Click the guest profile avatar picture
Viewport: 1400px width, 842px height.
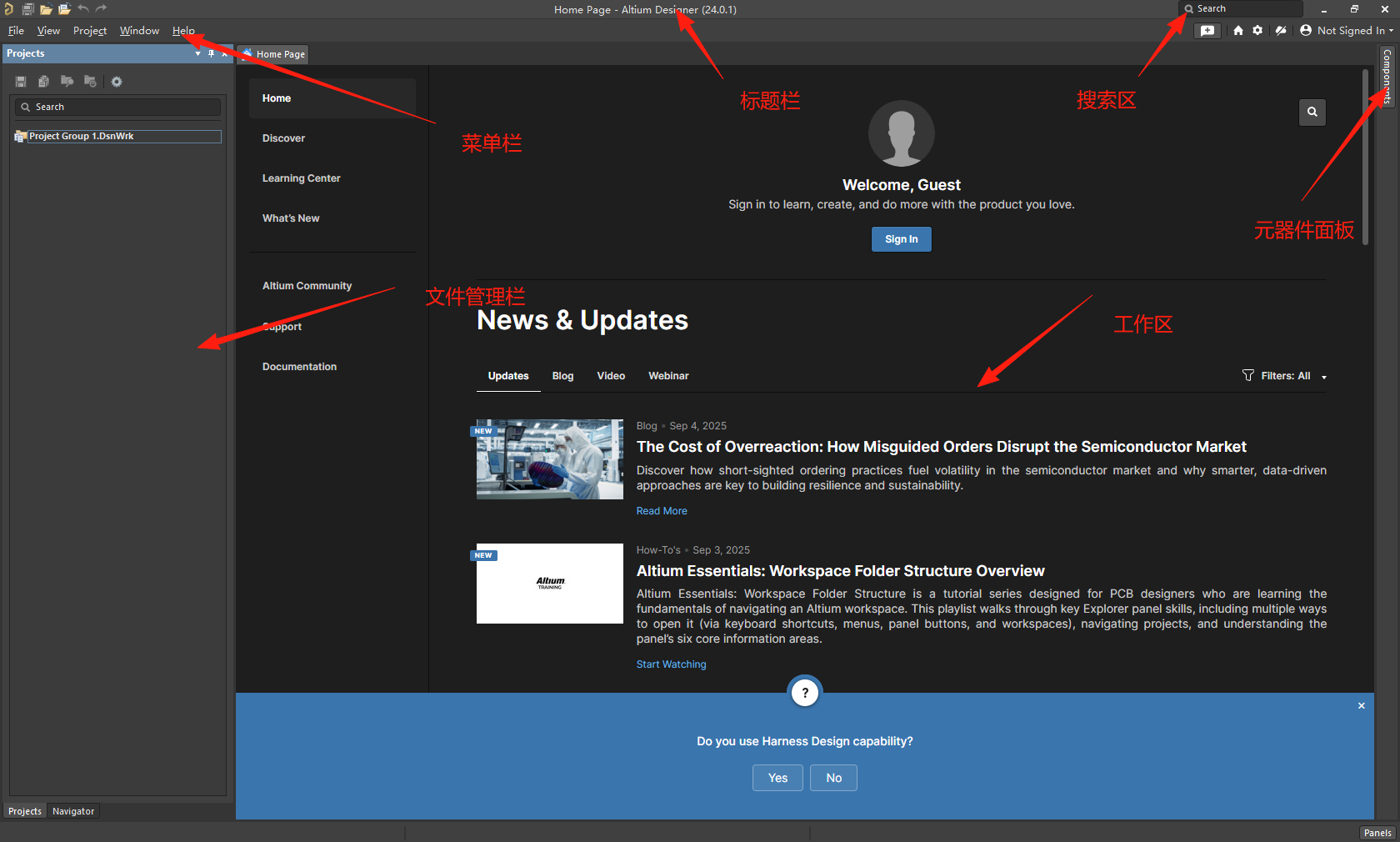(x=902, y=133)
